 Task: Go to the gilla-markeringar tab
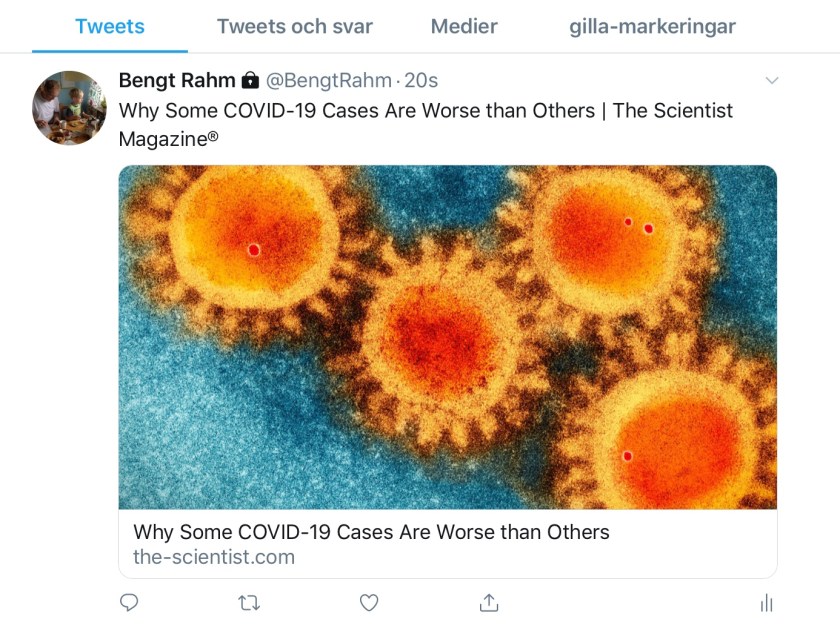coord(652,27)
